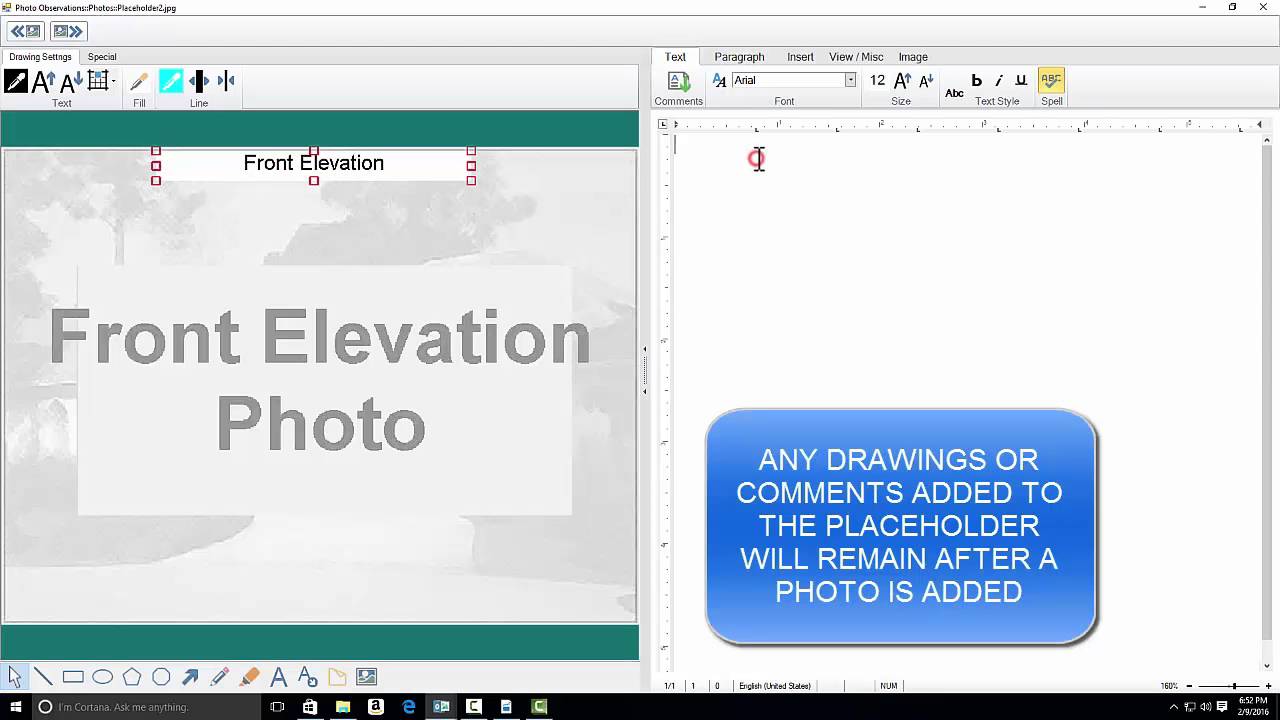Decrease comment font size

926,80
